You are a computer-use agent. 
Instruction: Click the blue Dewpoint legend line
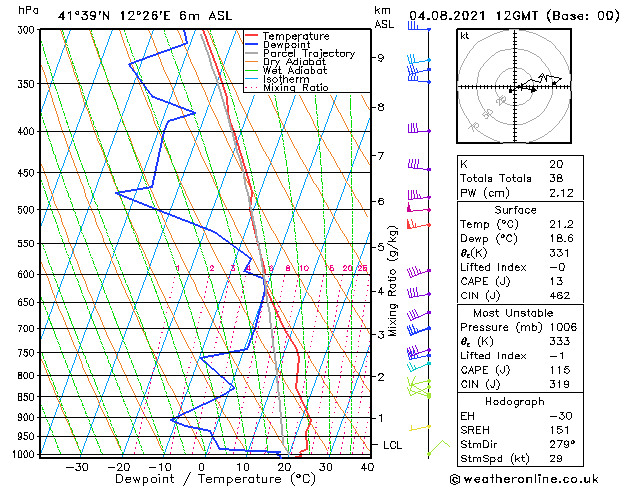tap(252, 44)
